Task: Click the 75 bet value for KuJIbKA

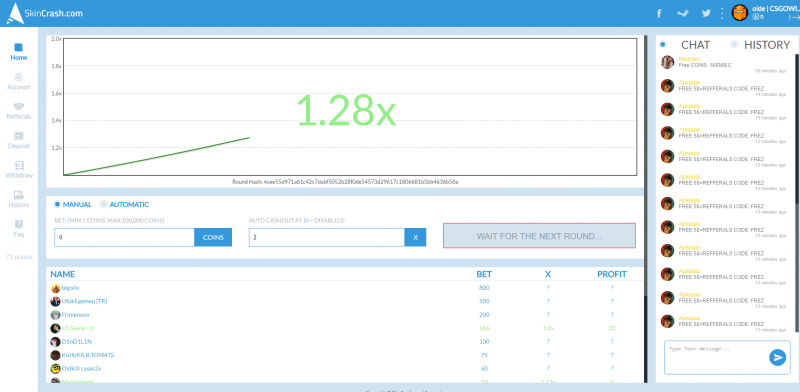Action: (x=484, y=355)
